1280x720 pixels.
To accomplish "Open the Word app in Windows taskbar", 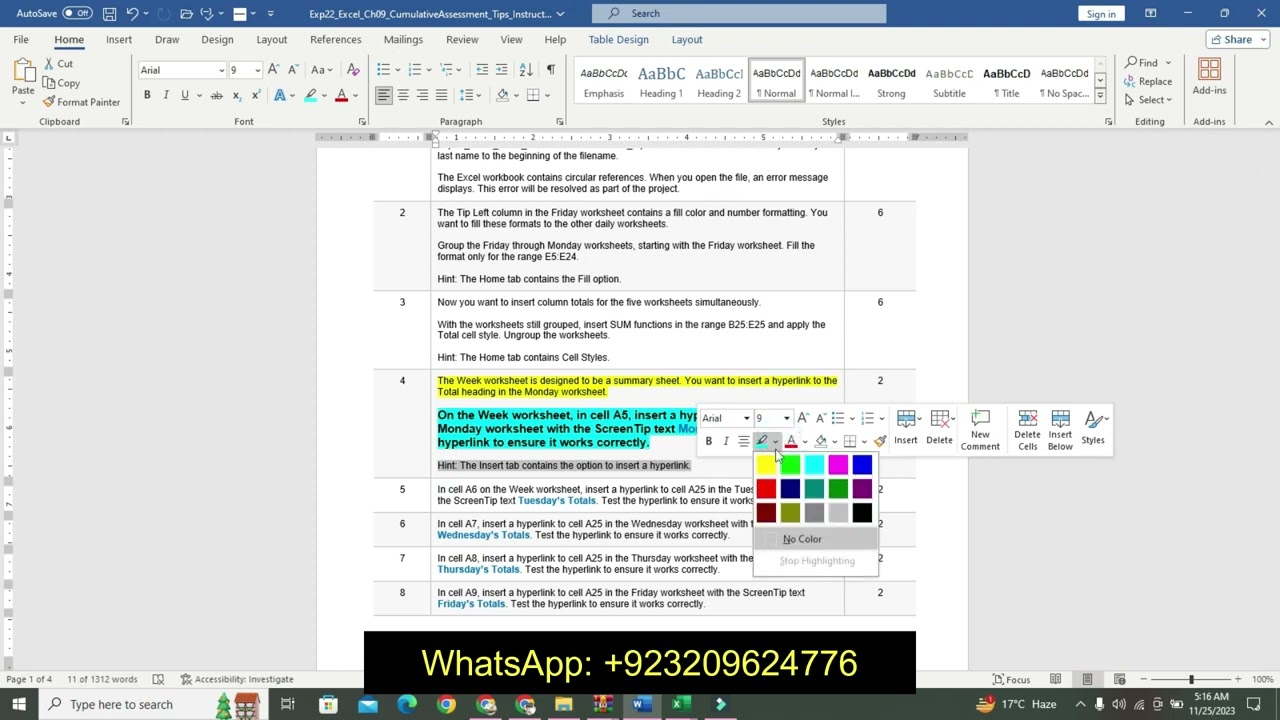I will [x=641, y=705].
